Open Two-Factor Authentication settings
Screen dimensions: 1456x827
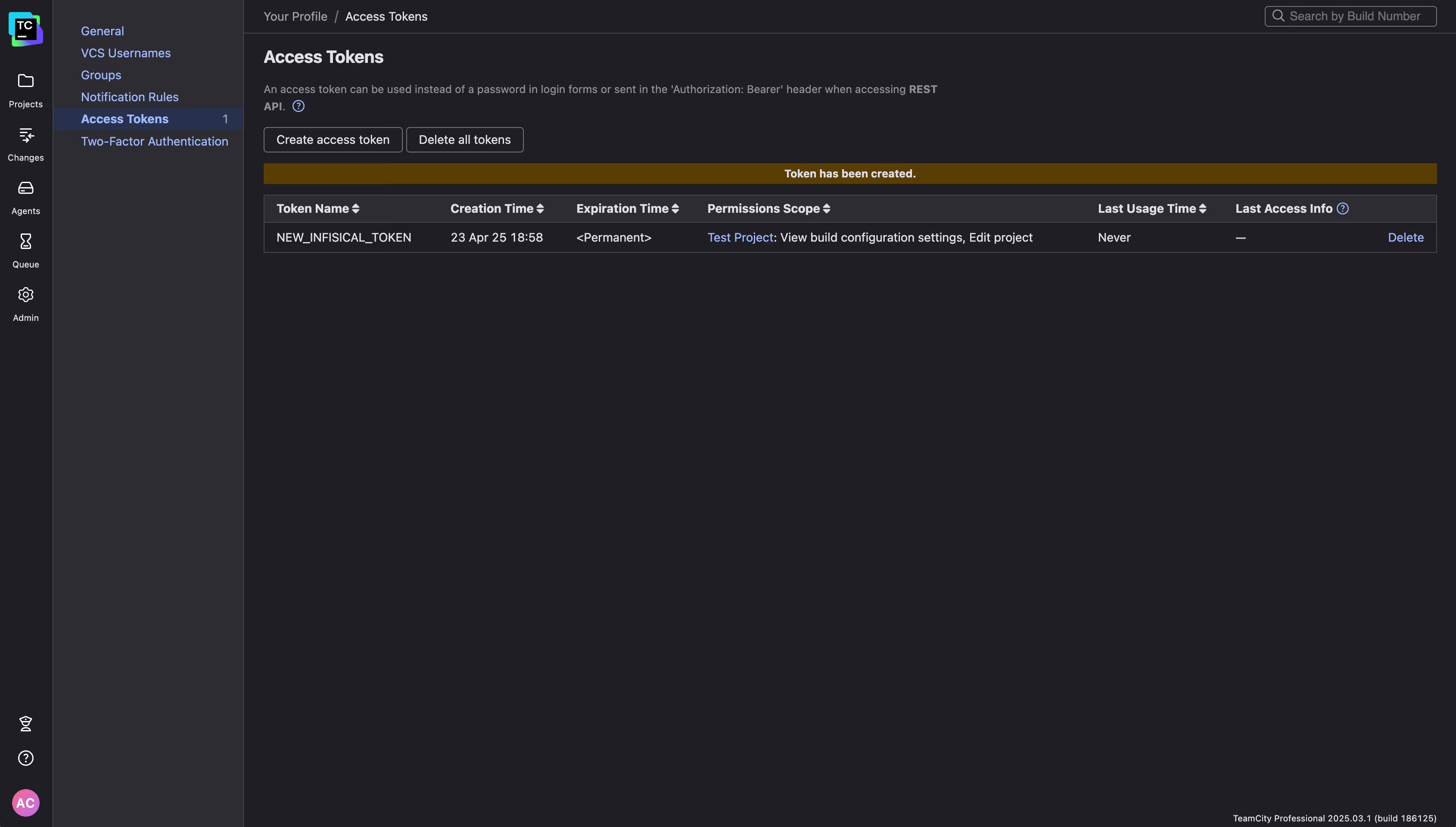click(155, 141)
